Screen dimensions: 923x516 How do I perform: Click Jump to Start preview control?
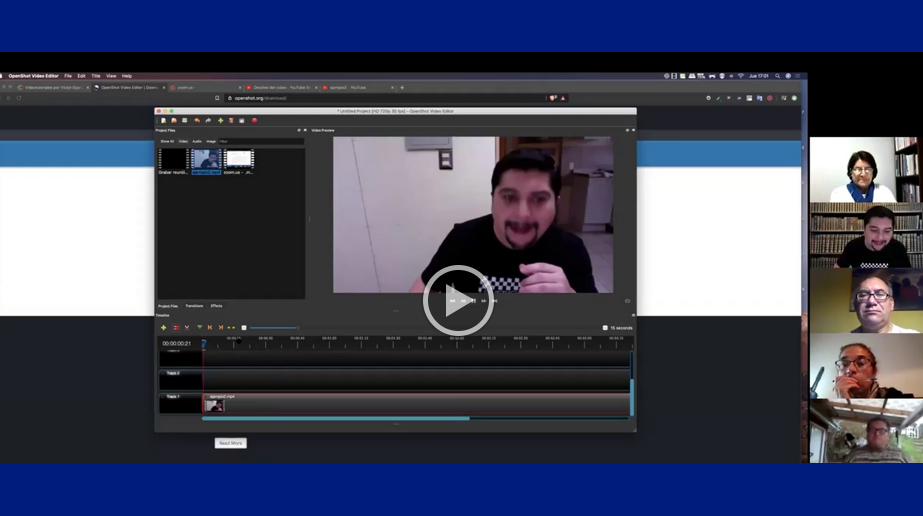pyautogui.click(x=452, y=301)
